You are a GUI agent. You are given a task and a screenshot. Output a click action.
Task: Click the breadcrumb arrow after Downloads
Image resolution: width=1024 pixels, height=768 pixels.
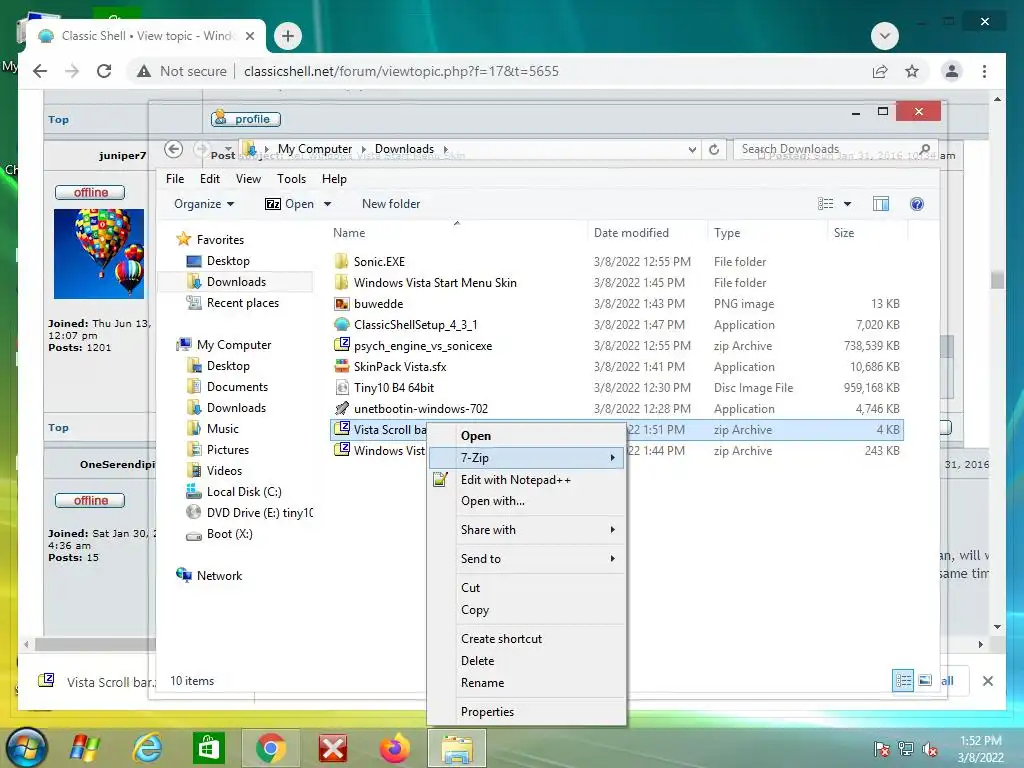446,150
